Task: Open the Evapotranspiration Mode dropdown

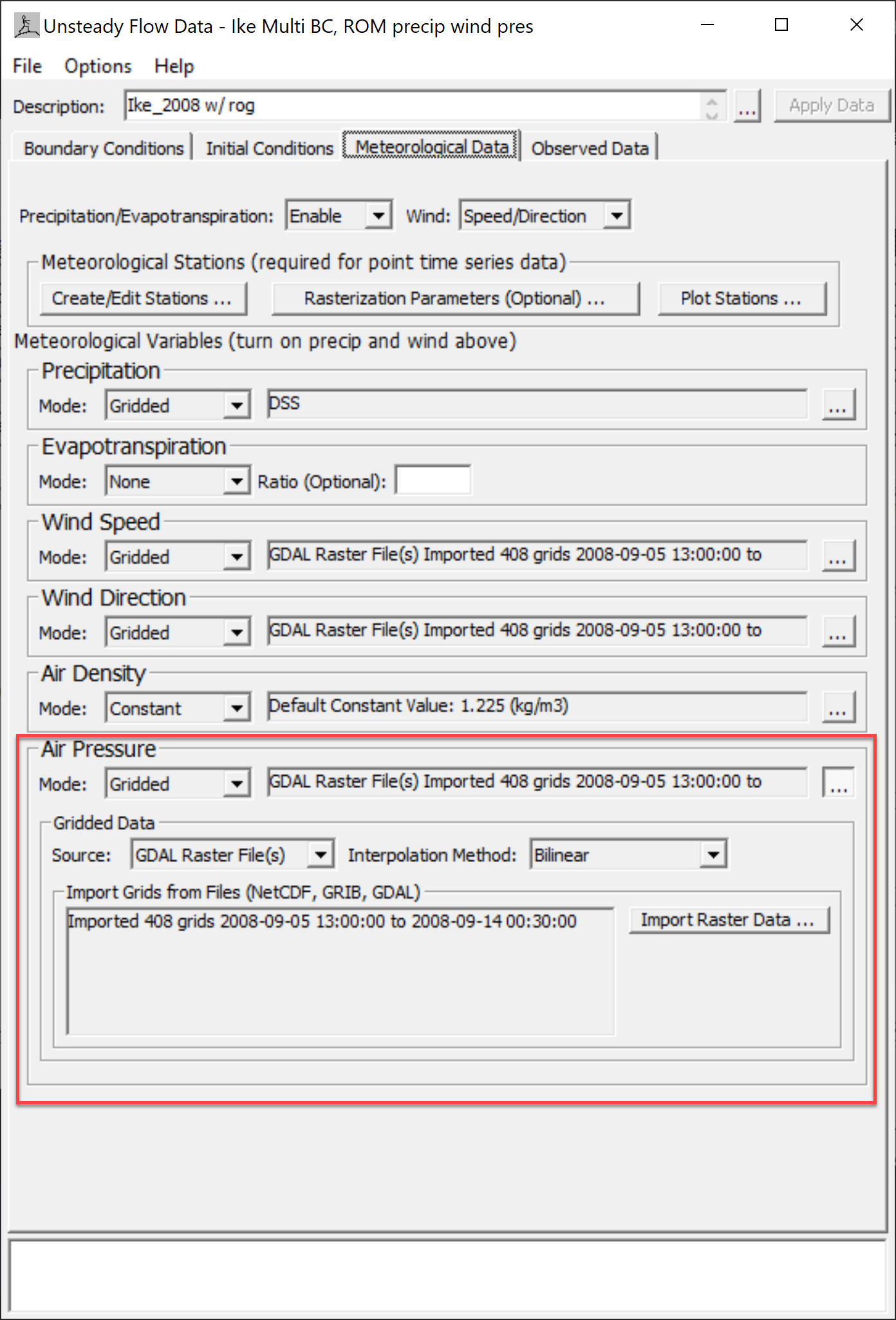Action: click(x=178, y=481)
